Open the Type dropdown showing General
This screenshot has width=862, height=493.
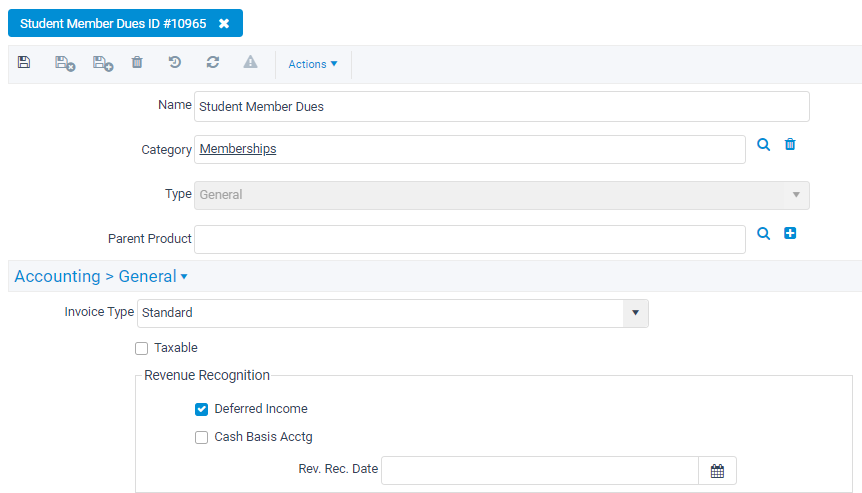[501, 195]
